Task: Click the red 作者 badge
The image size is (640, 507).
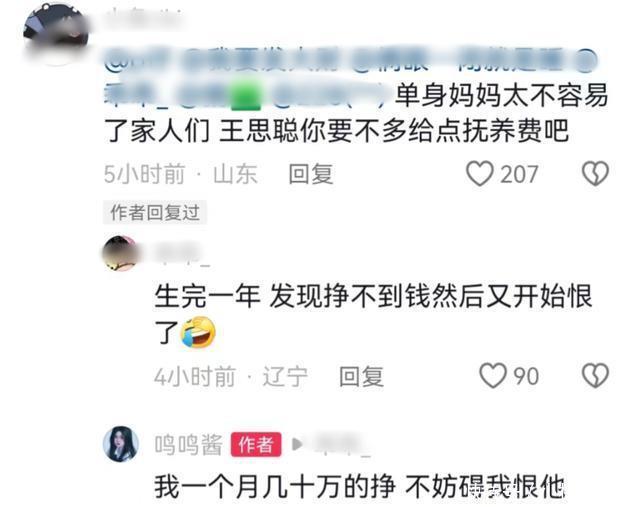Action: (x=256, y=444)
